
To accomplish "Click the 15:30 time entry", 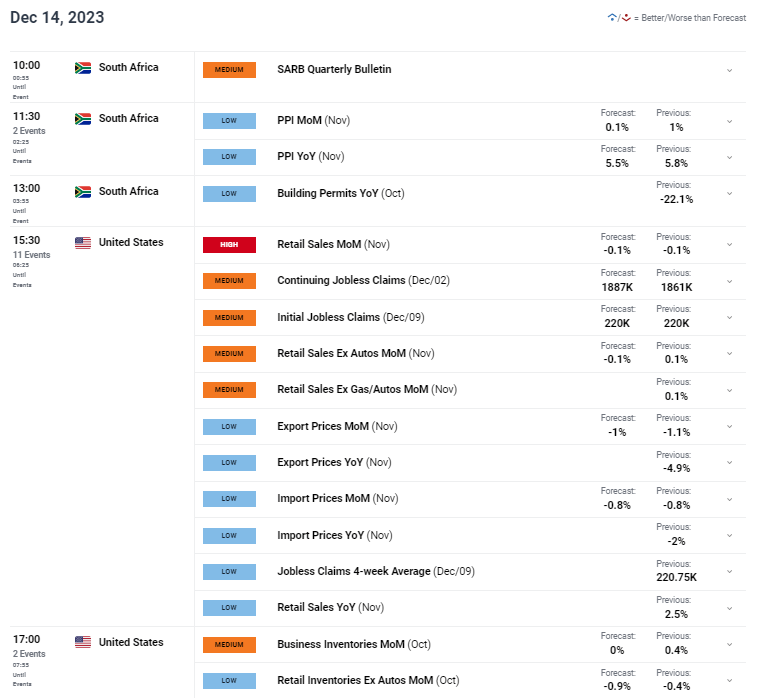I will pos(27,240).
